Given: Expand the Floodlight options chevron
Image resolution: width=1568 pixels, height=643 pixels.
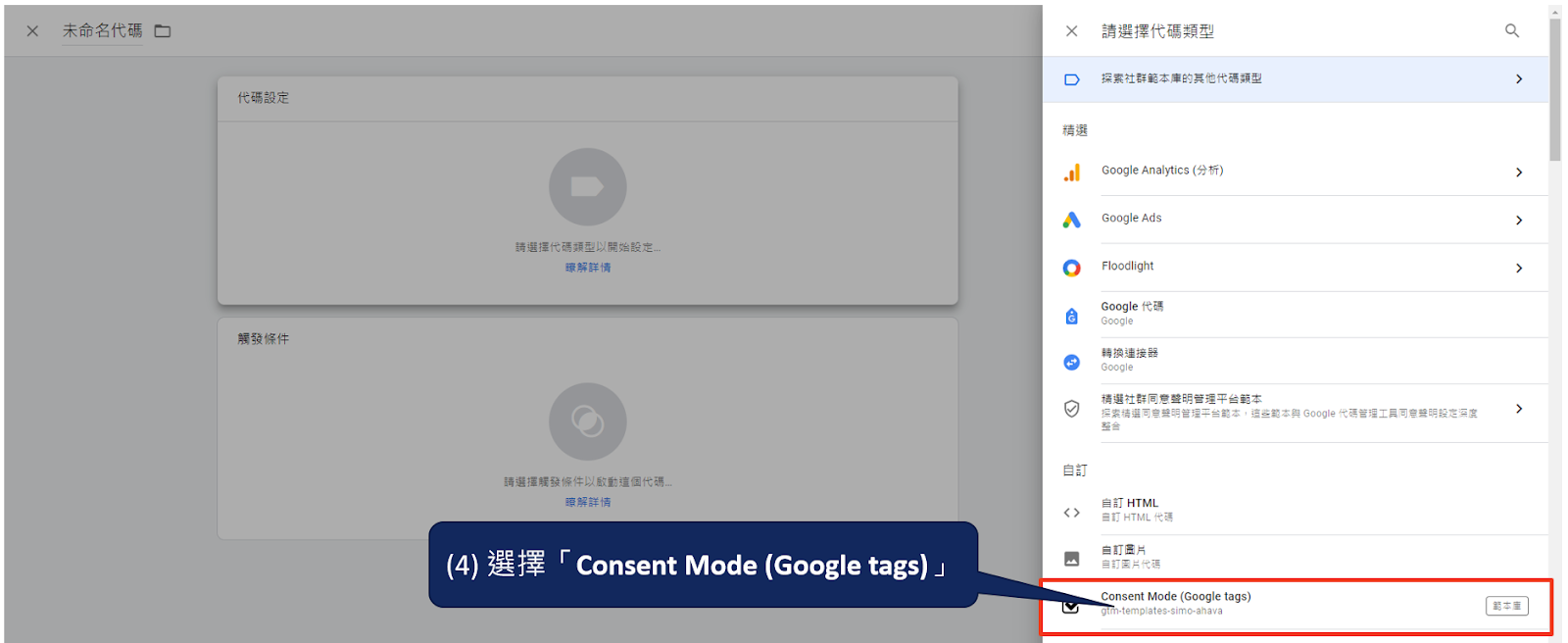Looking at the screenshot, I should (1519, 268).
